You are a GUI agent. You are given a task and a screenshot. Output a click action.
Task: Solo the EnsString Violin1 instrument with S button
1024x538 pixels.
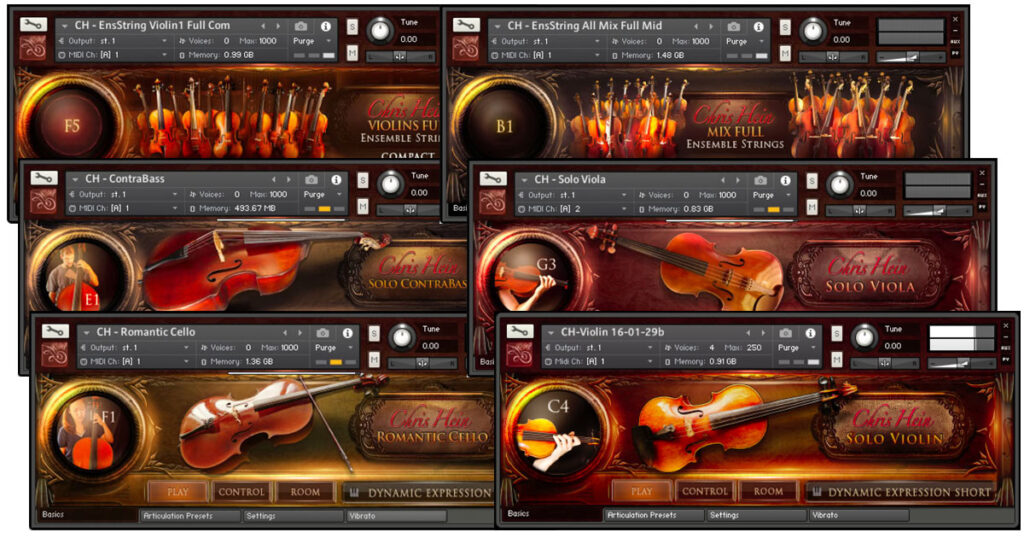tap(352, 27)
